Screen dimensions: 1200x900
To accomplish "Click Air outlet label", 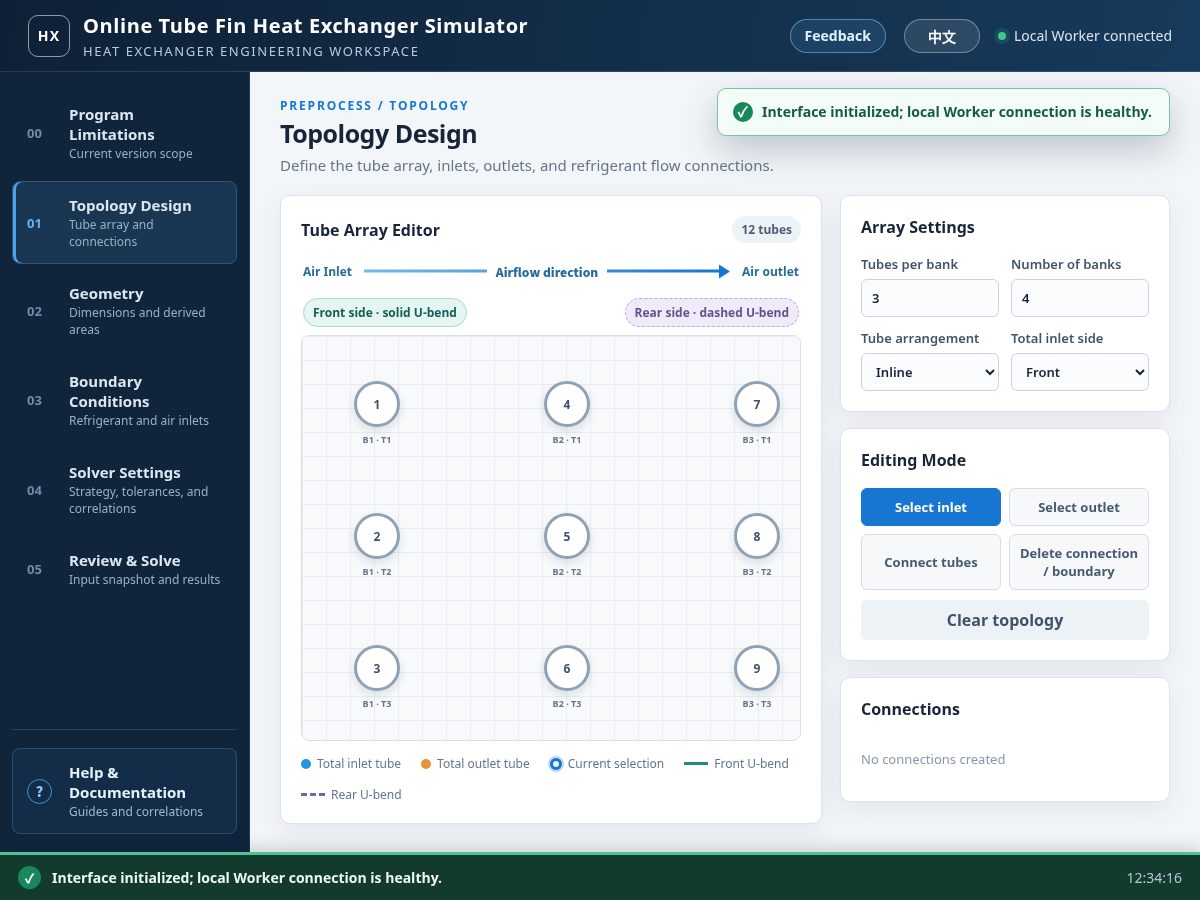I will 770,271.
